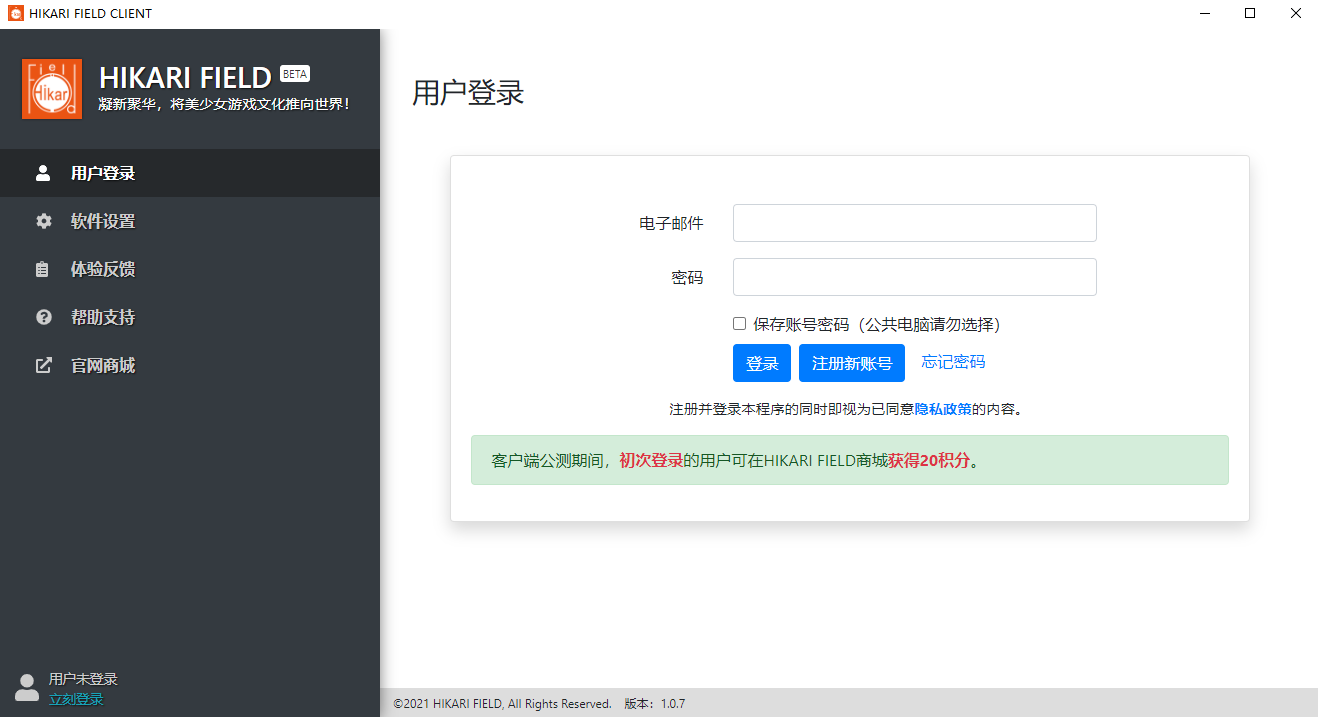Click the 用户未登录 status text
Image resolution: width=1318 pixels, height=717 pixels.
point(83,679)
